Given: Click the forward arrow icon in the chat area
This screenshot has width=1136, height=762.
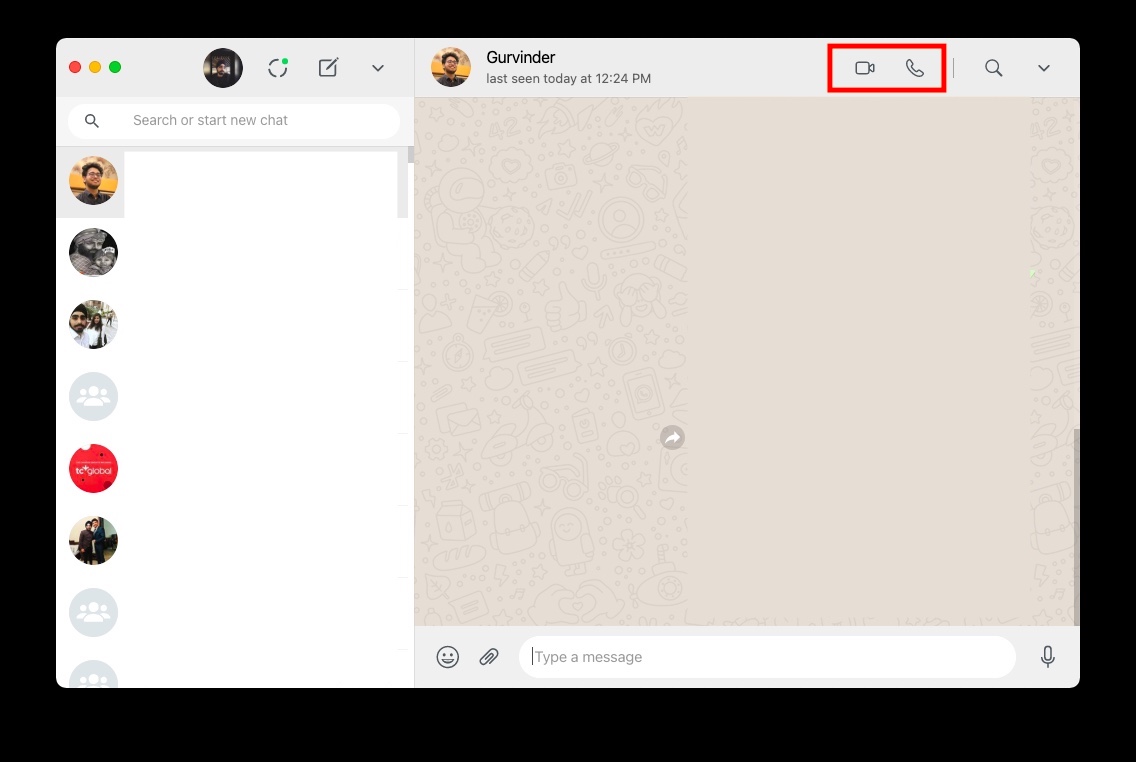Looking at the screenshot, I should click(672, 437).
